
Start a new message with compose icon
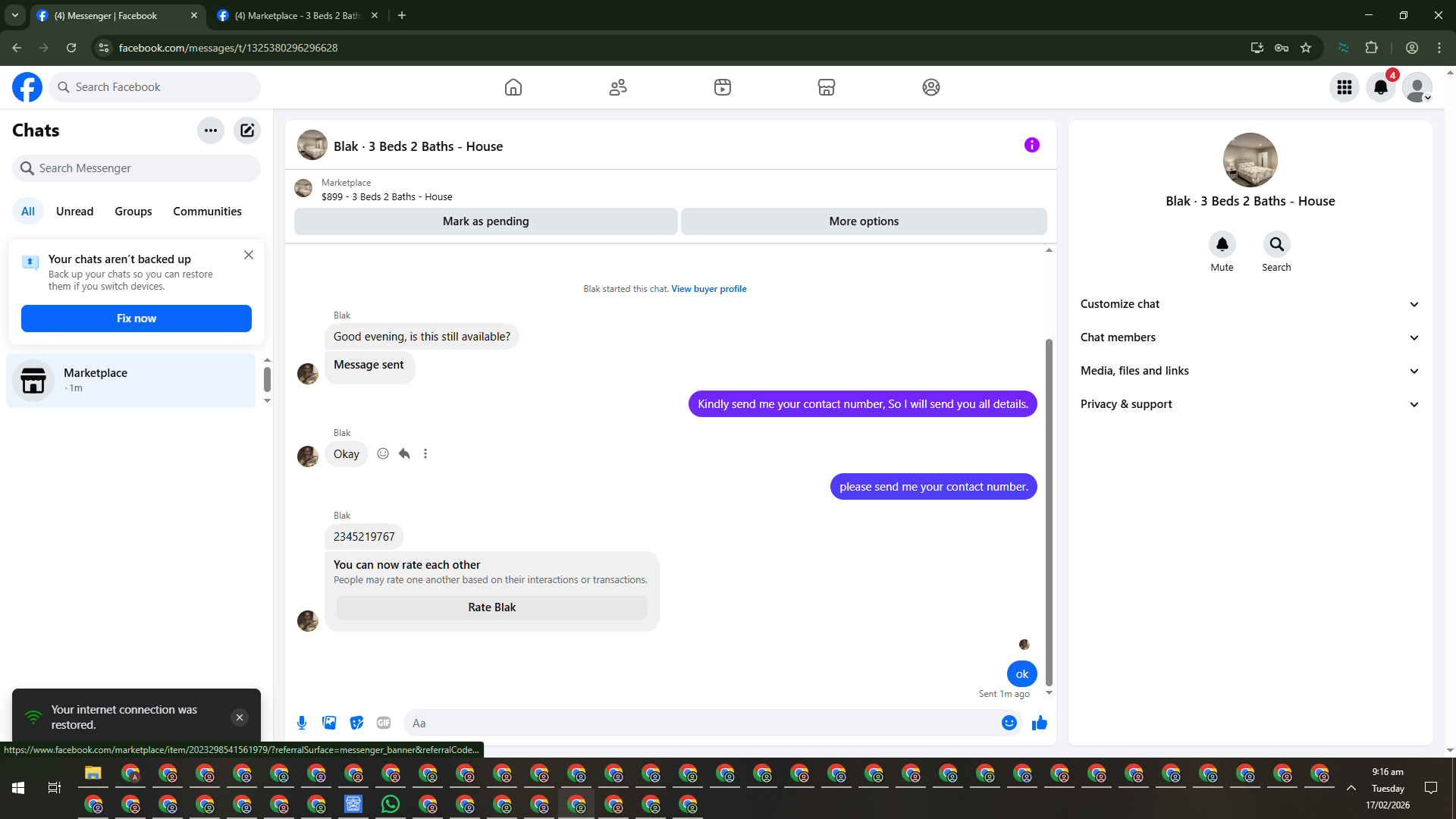click(x=247, y=130)
